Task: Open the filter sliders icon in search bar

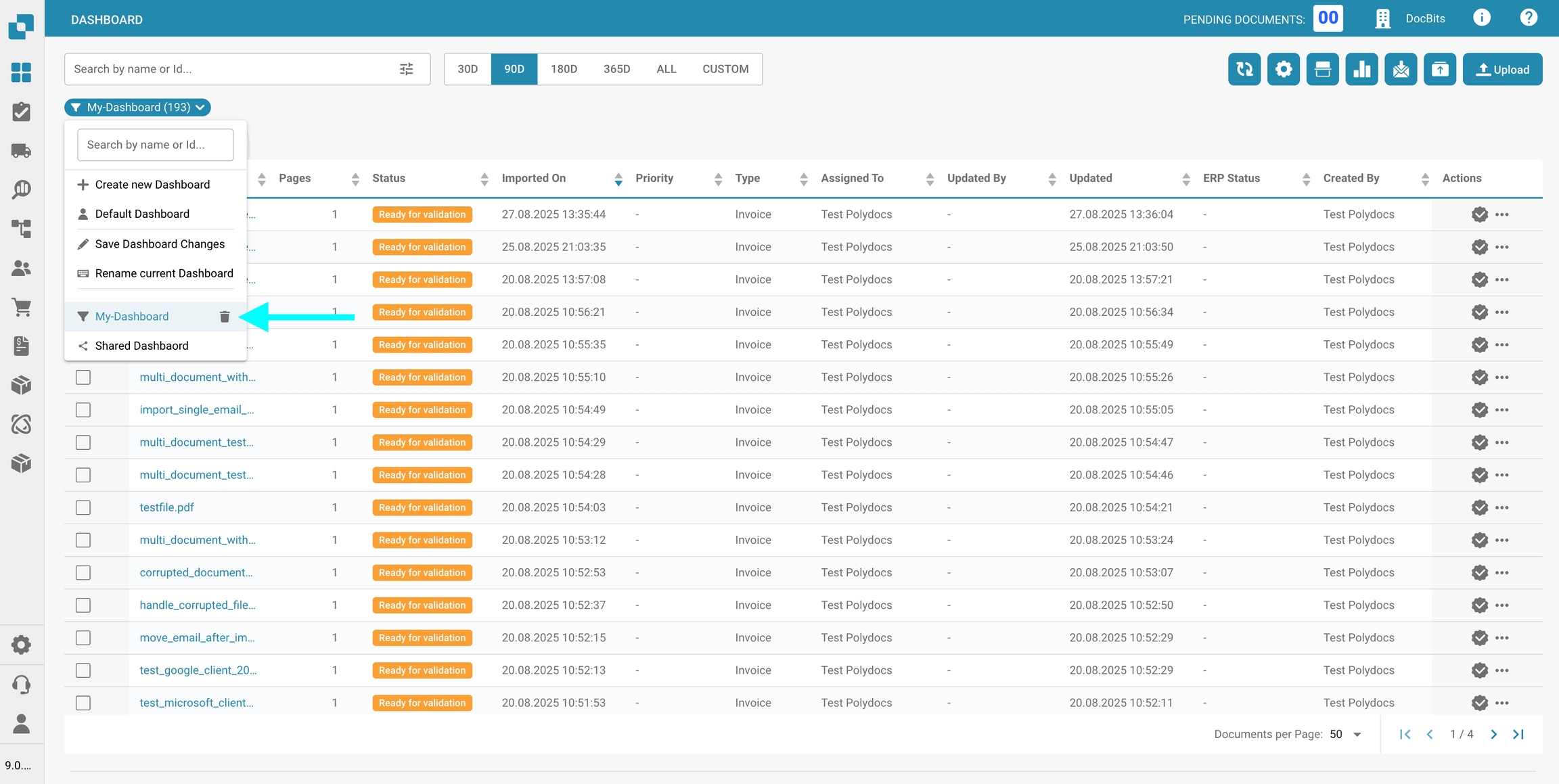Action: (406, 69)
